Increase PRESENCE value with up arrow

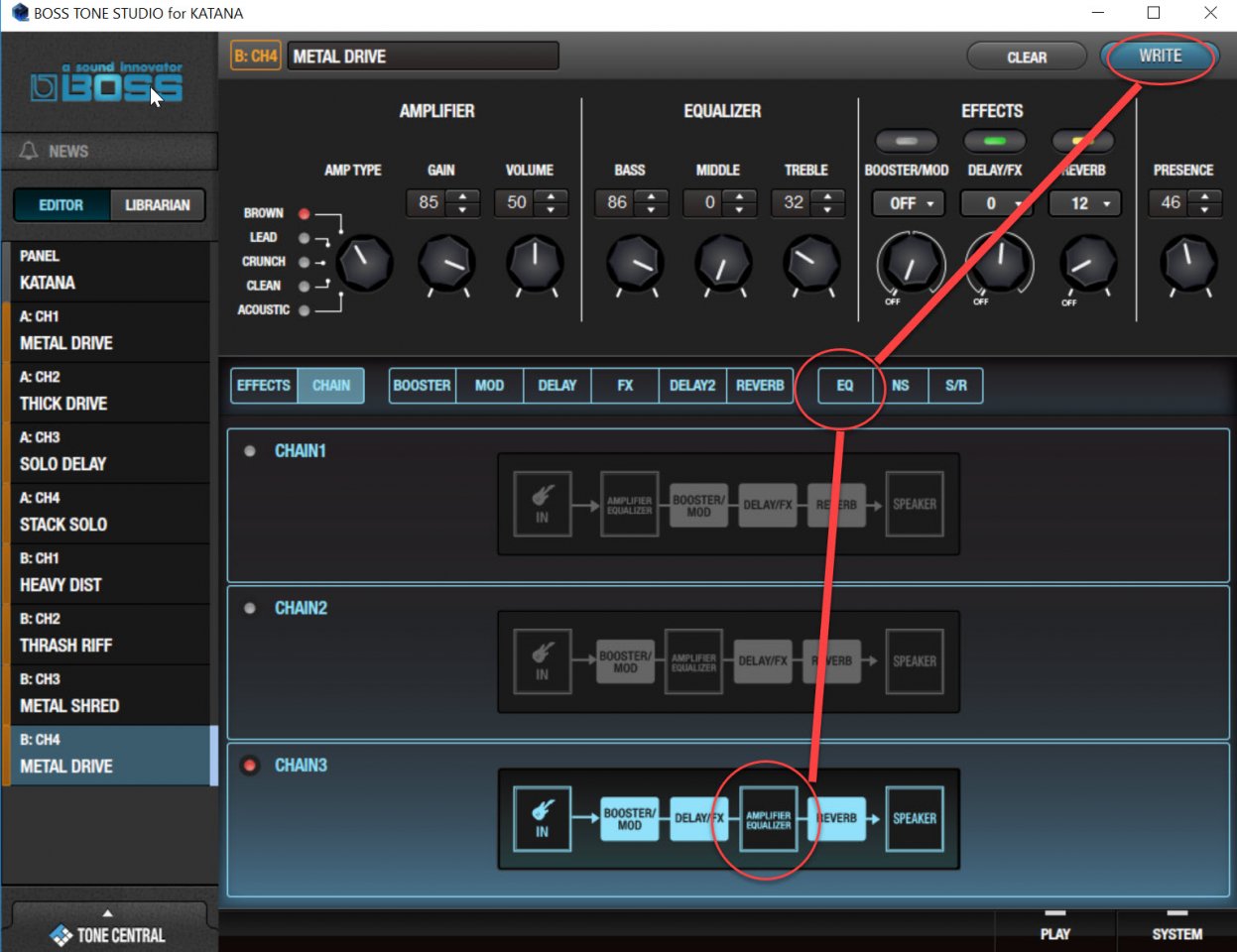click(1205, 196)
